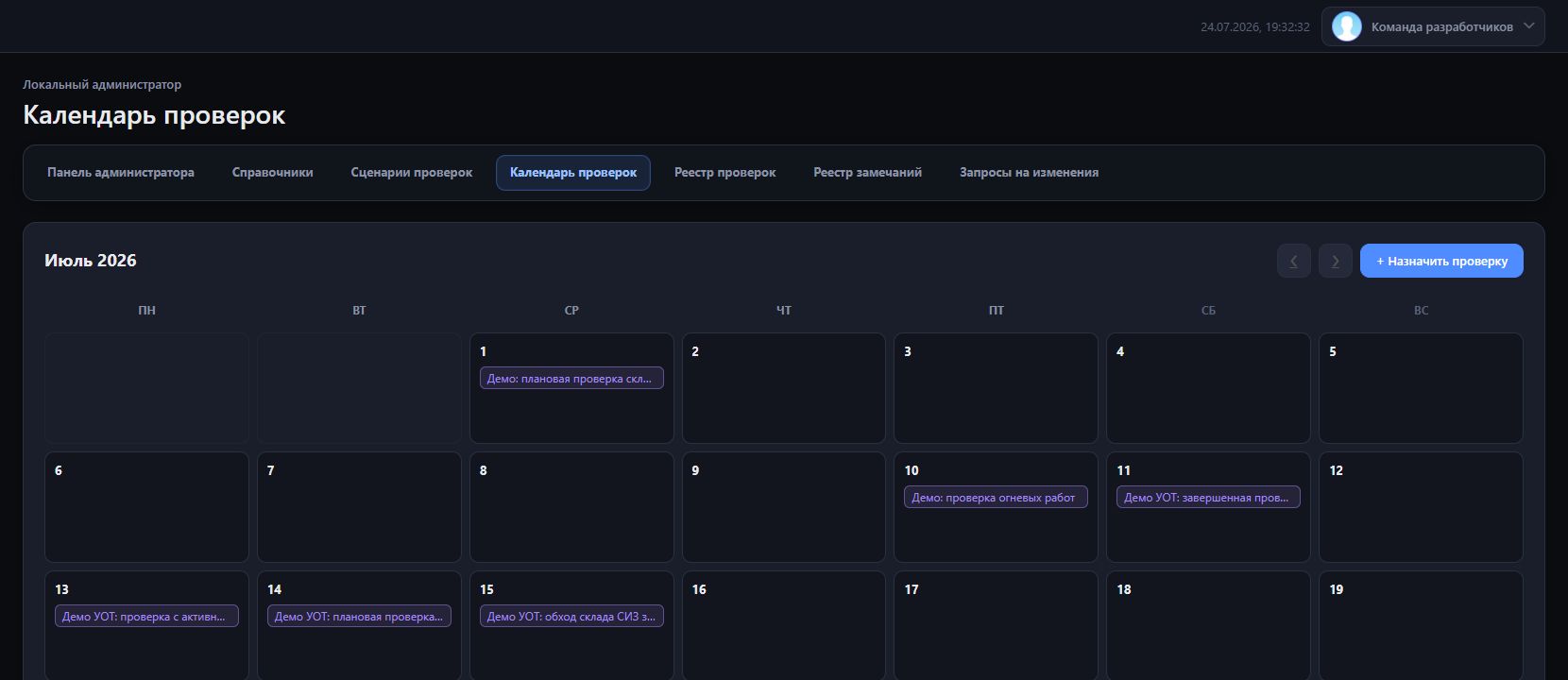Open the Реестр проверок tab
1568x680 pixels.
coord(725,173)
